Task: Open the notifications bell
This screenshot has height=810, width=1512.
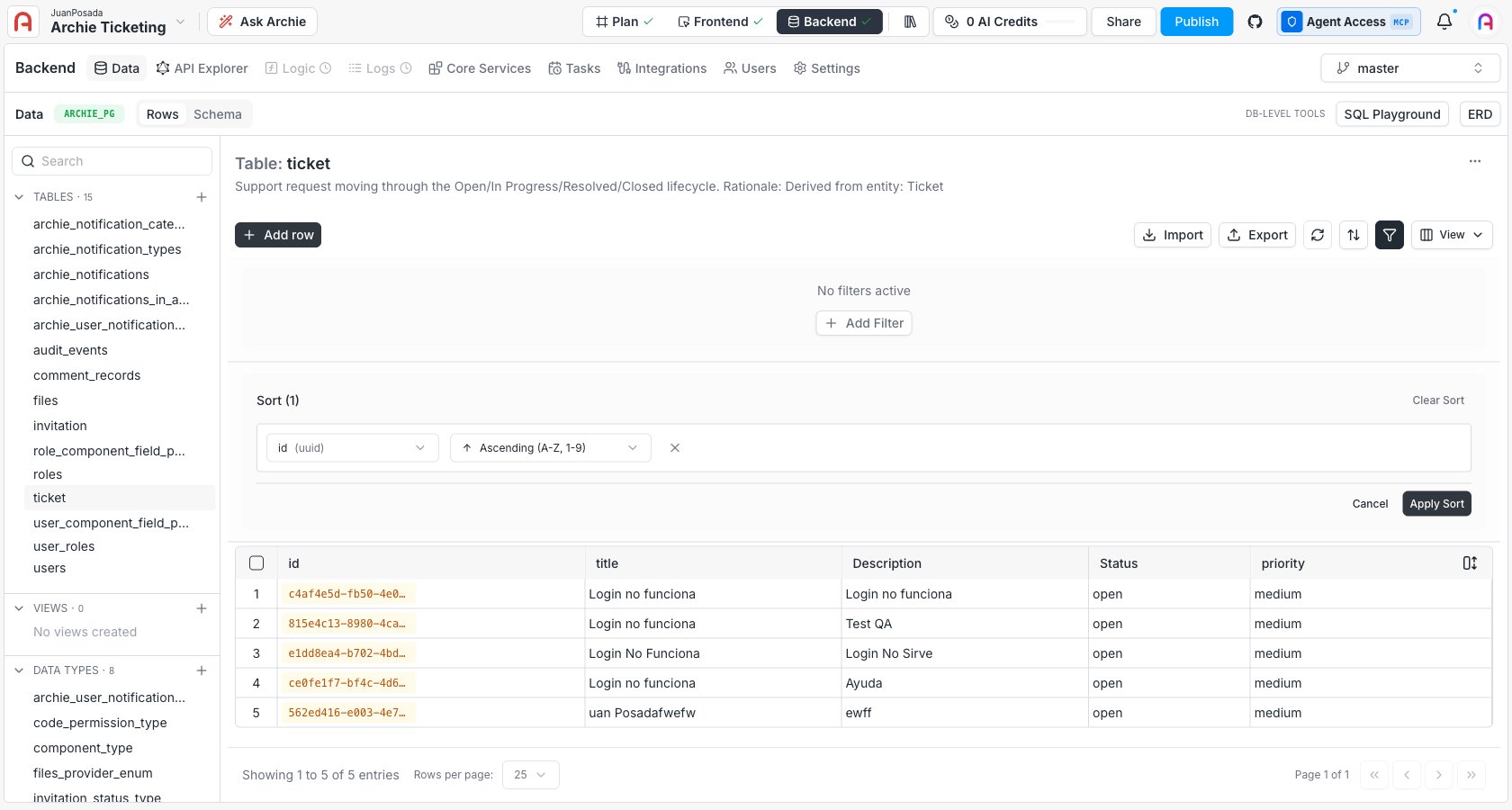Action: click(x=1444, y=22)
